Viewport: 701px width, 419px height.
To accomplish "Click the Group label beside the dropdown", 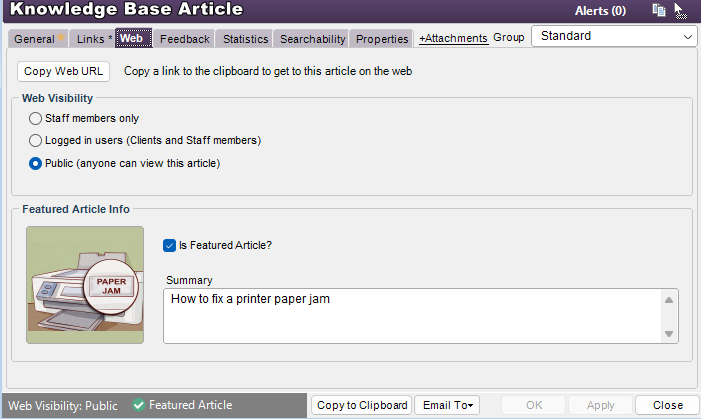I will [x=508, y=38].
